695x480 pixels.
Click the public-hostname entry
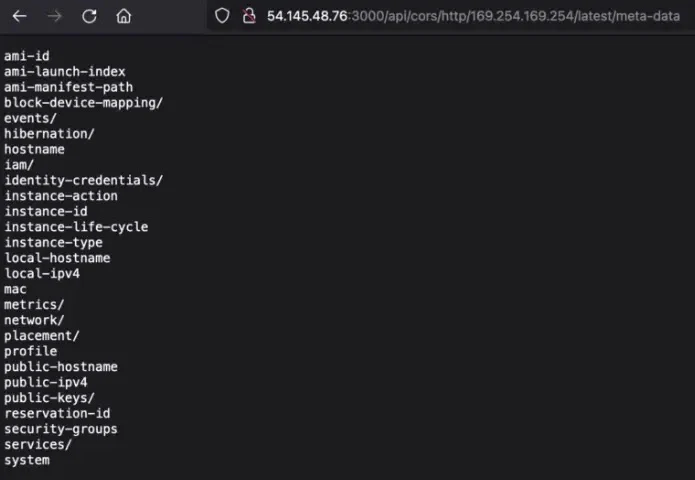[61, 367]
